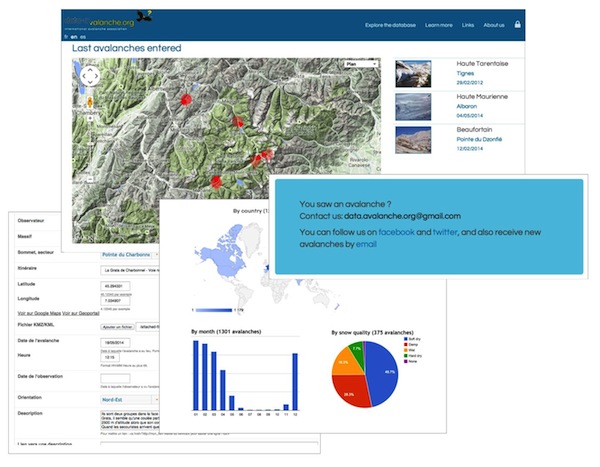Click the Beaufortain avalanche thumbnail
This screenshot has height=467, width=600.
[x=413, y=140]
